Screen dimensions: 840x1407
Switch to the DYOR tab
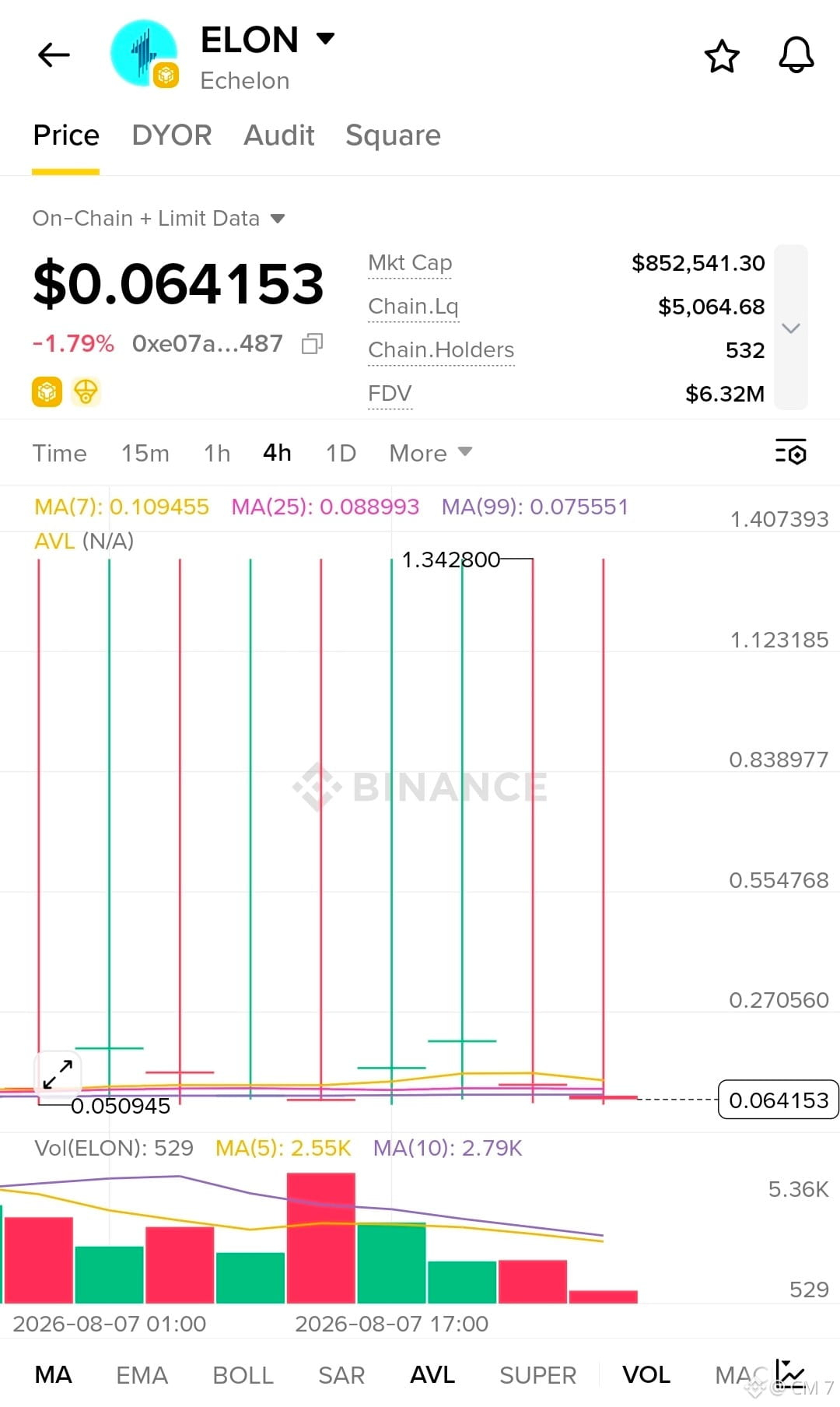(172, 135)
